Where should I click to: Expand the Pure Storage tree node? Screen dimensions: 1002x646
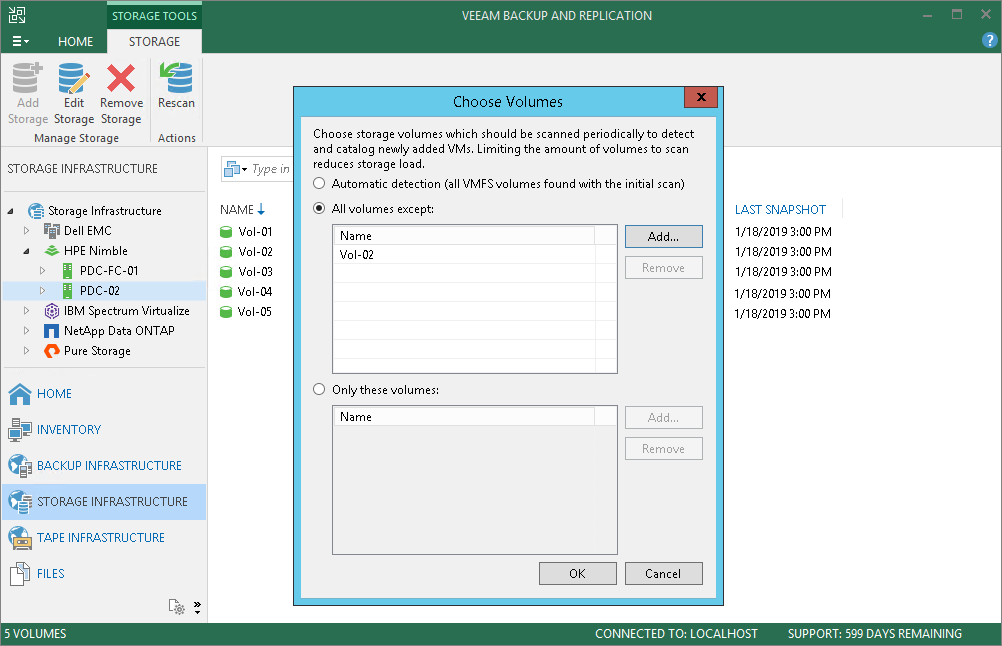[26, 351]
